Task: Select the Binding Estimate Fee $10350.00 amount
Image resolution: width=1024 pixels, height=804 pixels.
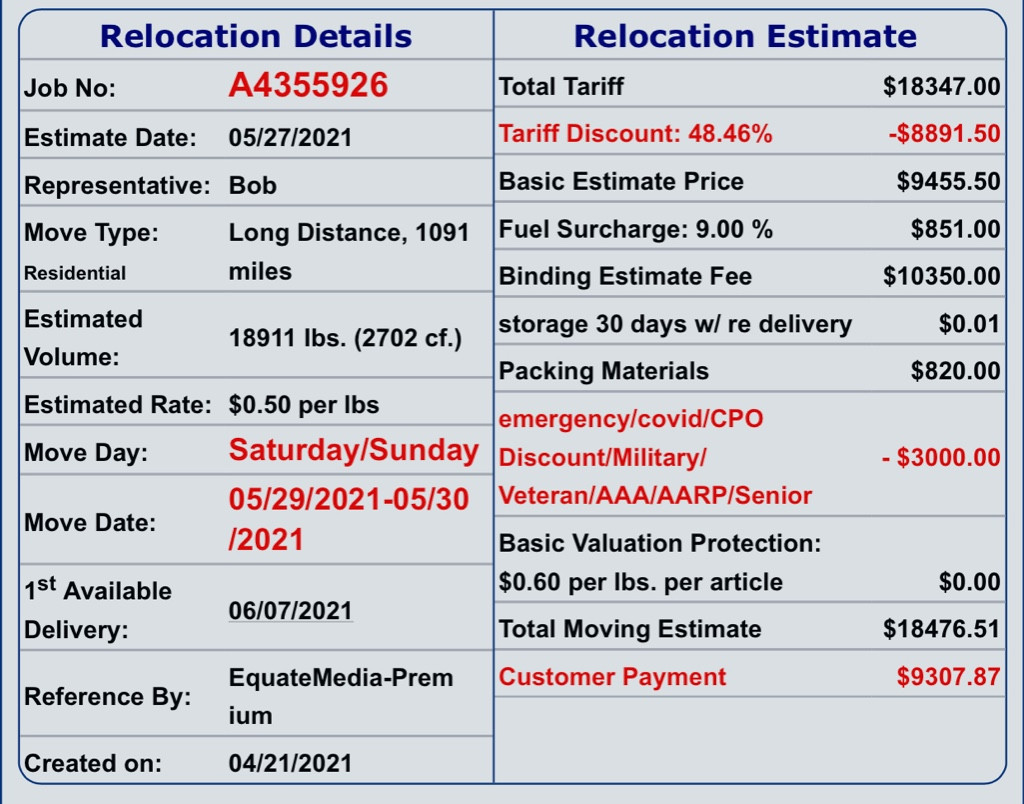Action: coord(941,277)
